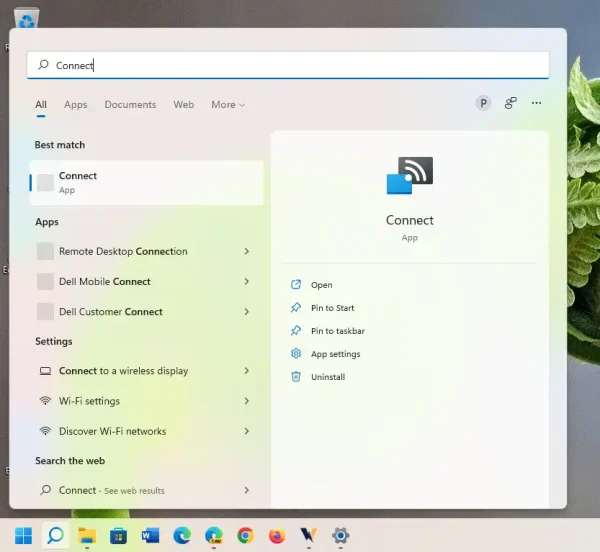Click the trash icon beside Uninstall
Image resolution: width=600 pixels, height=552 pixels.
point(296,376)
